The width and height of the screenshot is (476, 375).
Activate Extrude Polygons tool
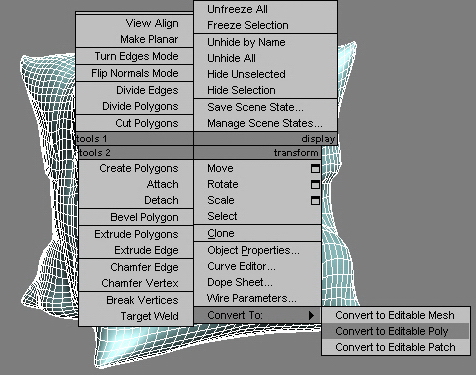136,234
